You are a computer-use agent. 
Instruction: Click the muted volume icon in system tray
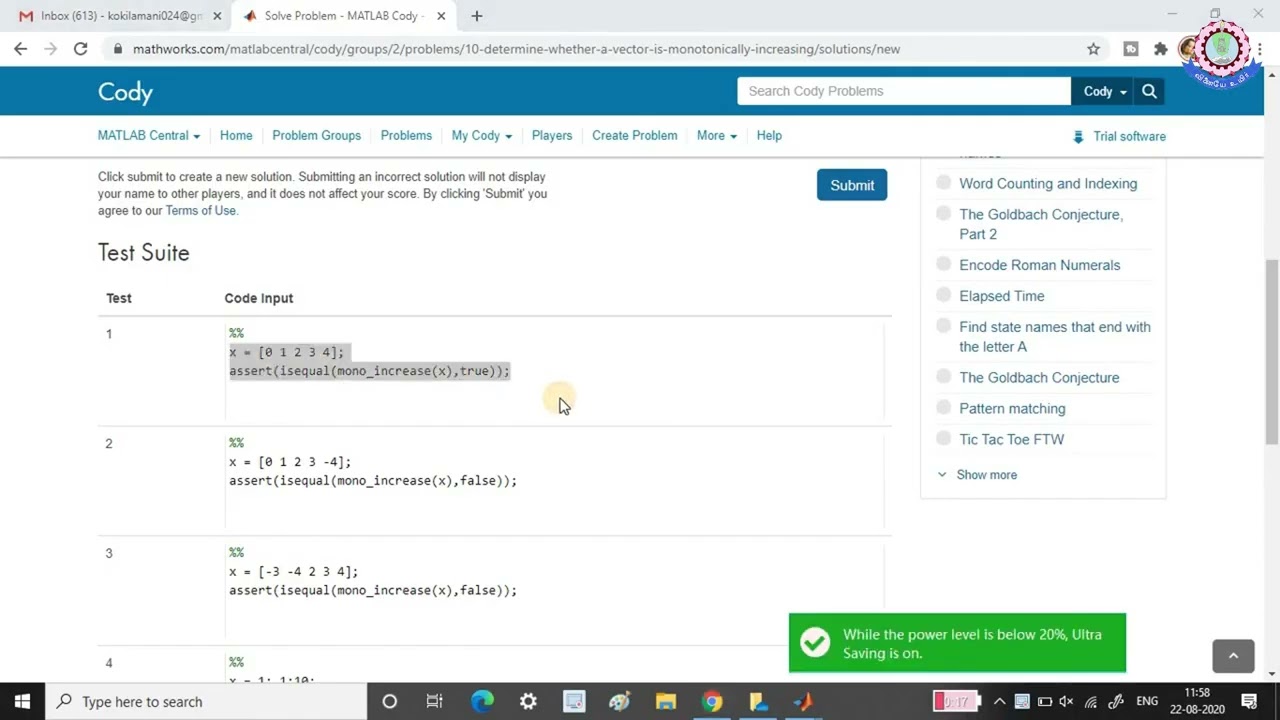(1067, 702)
